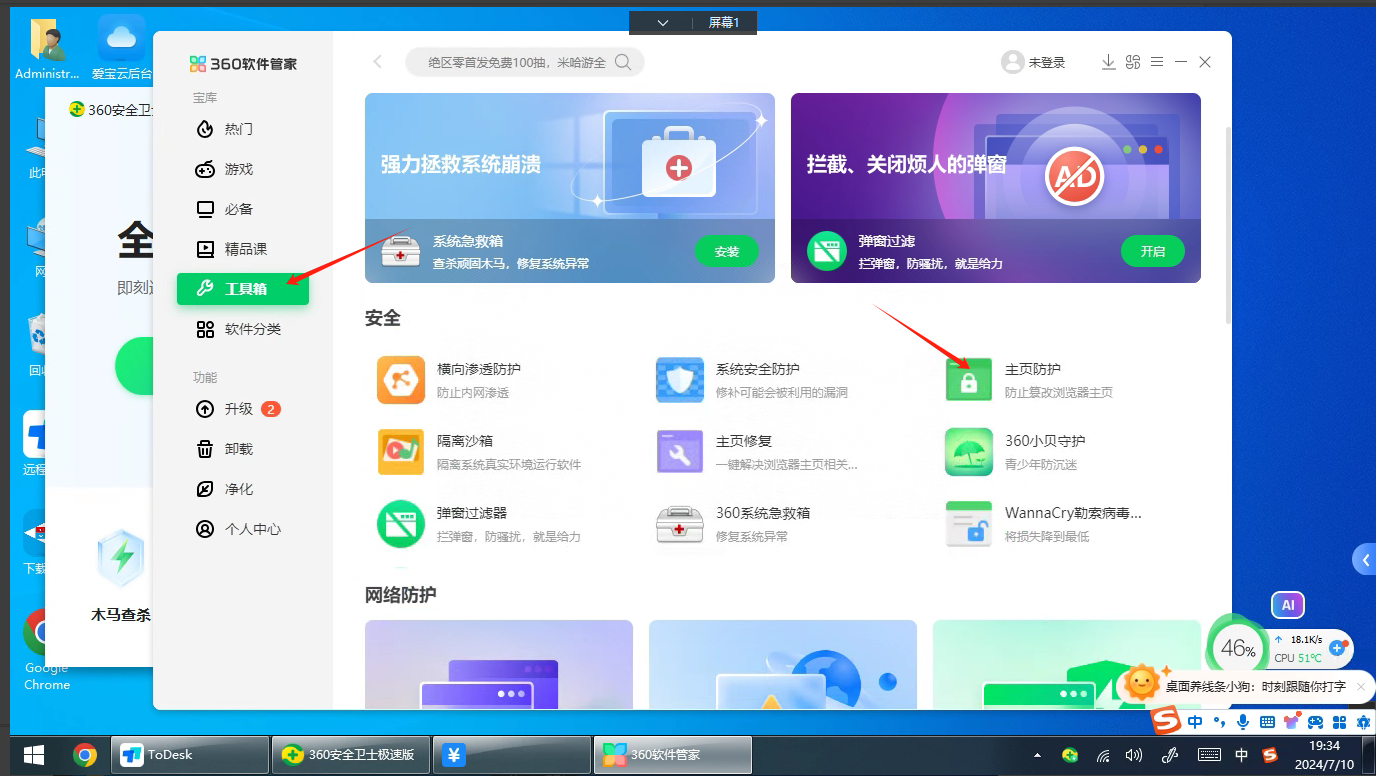The image size is (1376, 776).
Task: Open the 系统安全防护 shield icon
Action: [x=680, y=380]
